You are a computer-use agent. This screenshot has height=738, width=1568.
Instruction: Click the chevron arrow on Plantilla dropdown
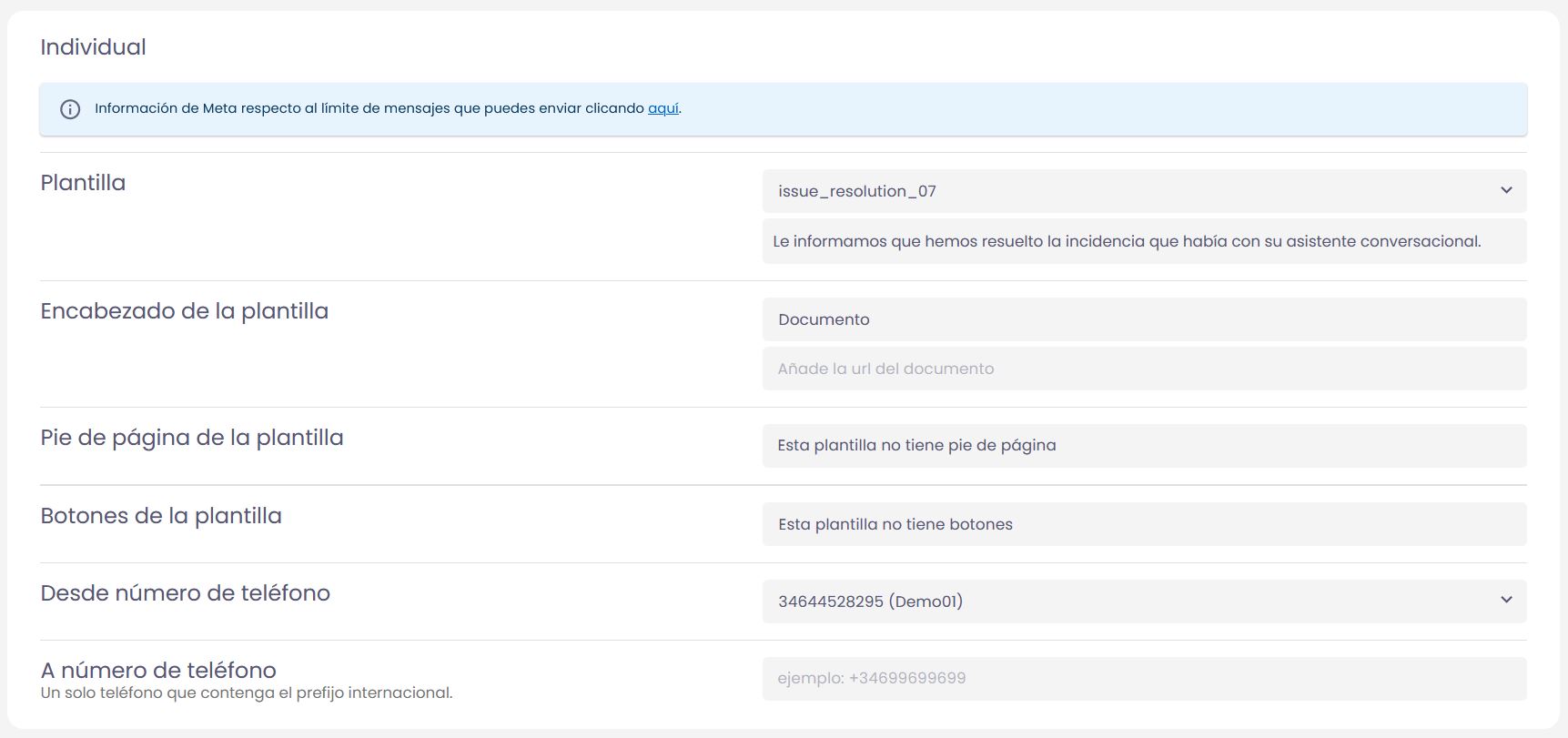(x=1506, y=190)
